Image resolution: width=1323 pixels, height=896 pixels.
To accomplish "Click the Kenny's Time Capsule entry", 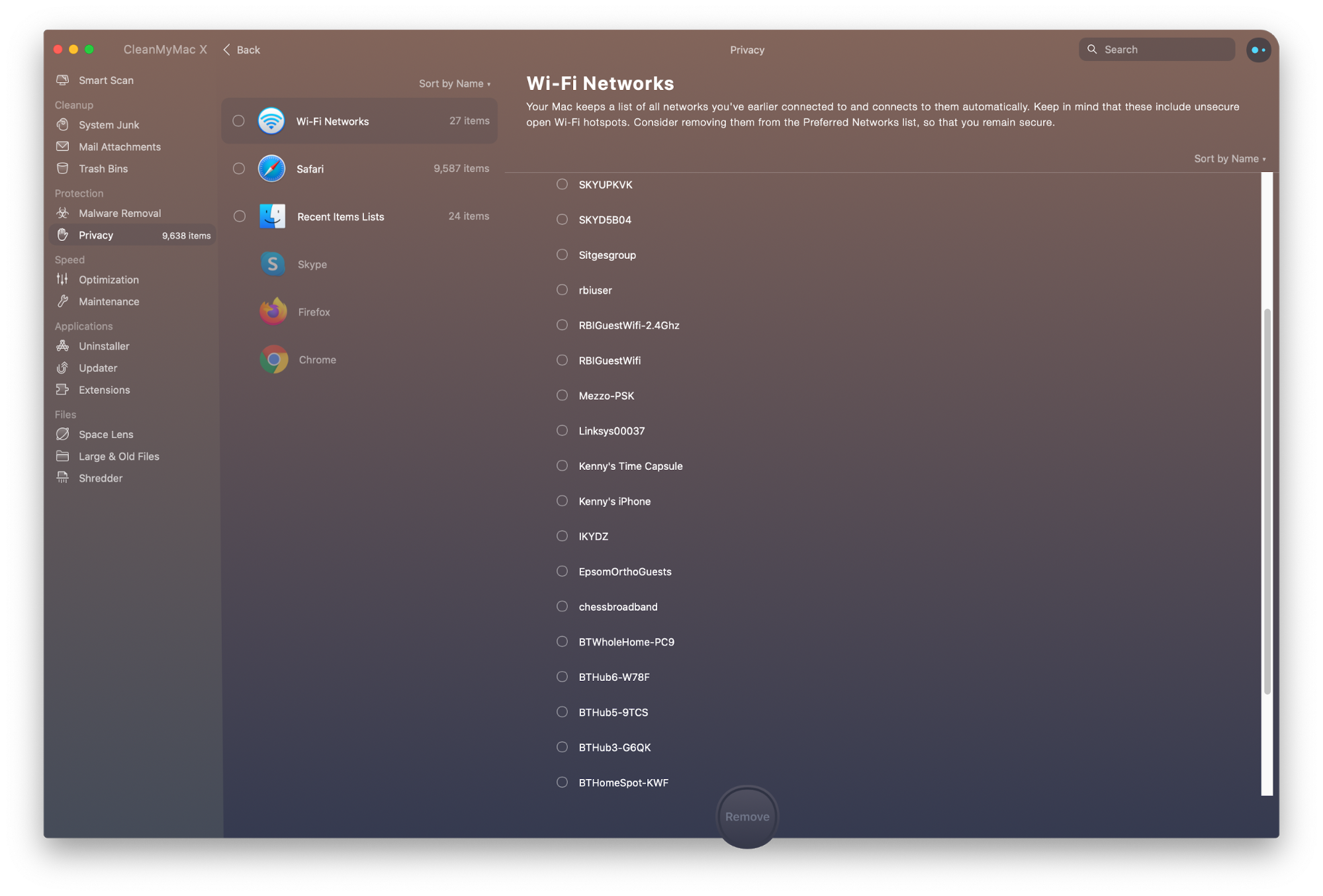I will tap(631, 466).
